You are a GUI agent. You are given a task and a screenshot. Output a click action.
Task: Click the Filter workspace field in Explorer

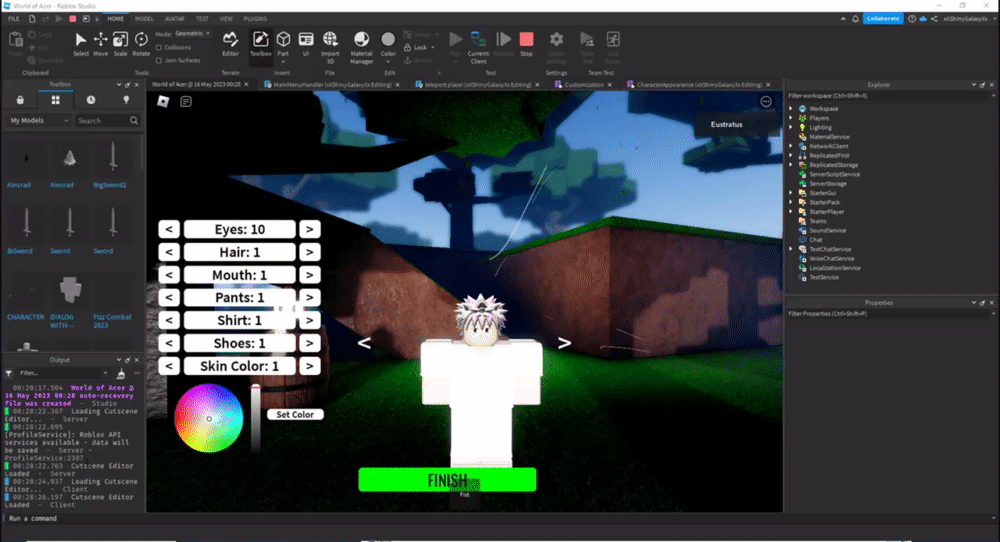[x=890, y=96]
